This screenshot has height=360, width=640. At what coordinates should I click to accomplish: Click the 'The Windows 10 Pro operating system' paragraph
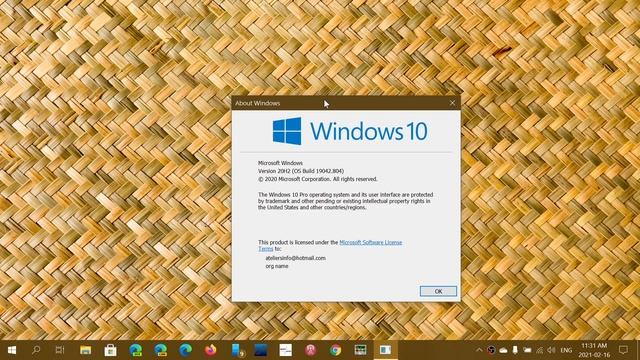(346, 201)
